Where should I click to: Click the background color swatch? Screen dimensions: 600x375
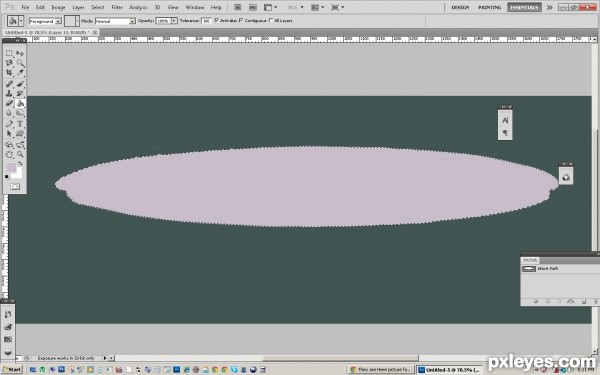pos(19,175)
